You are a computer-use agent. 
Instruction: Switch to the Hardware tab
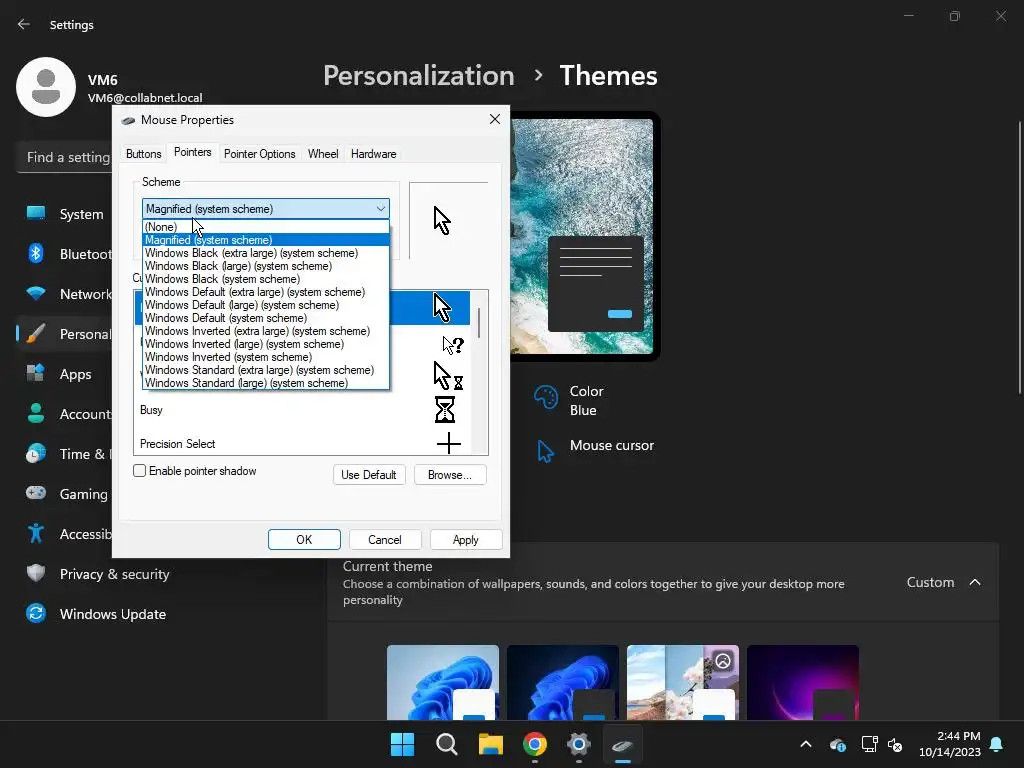374,154
